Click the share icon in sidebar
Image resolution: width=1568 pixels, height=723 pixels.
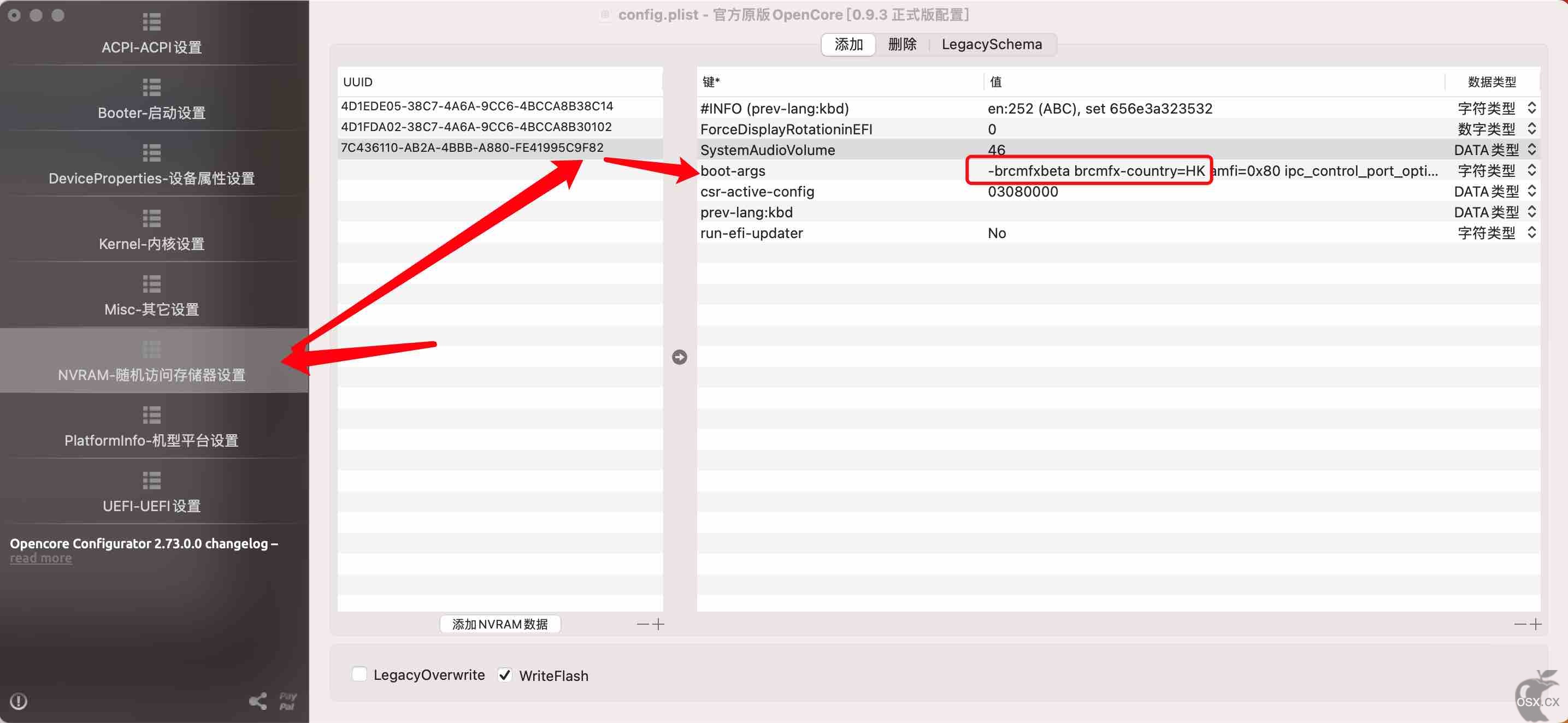click(258, 701)
